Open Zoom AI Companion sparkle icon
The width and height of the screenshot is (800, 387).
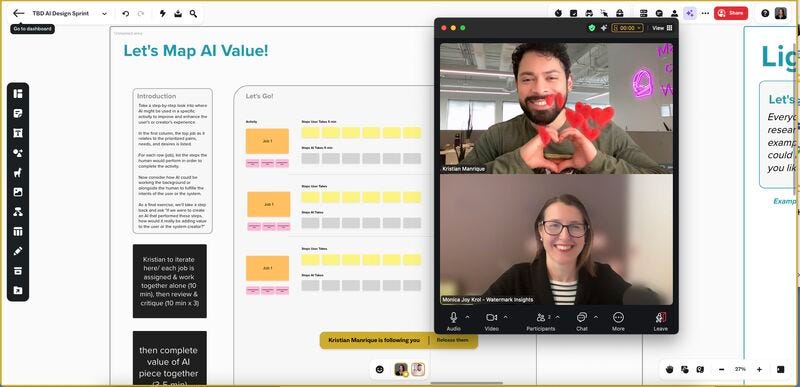tap(604, 28)
